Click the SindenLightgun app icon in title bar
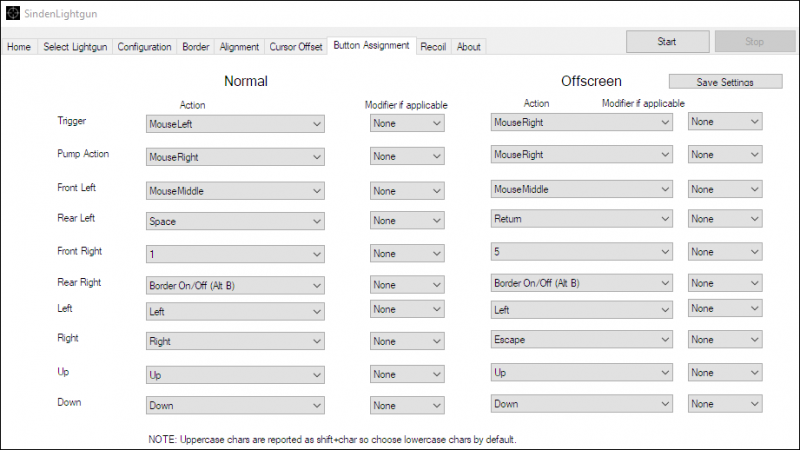The height and width of the screenshot is (450, 800). point(13,13)
